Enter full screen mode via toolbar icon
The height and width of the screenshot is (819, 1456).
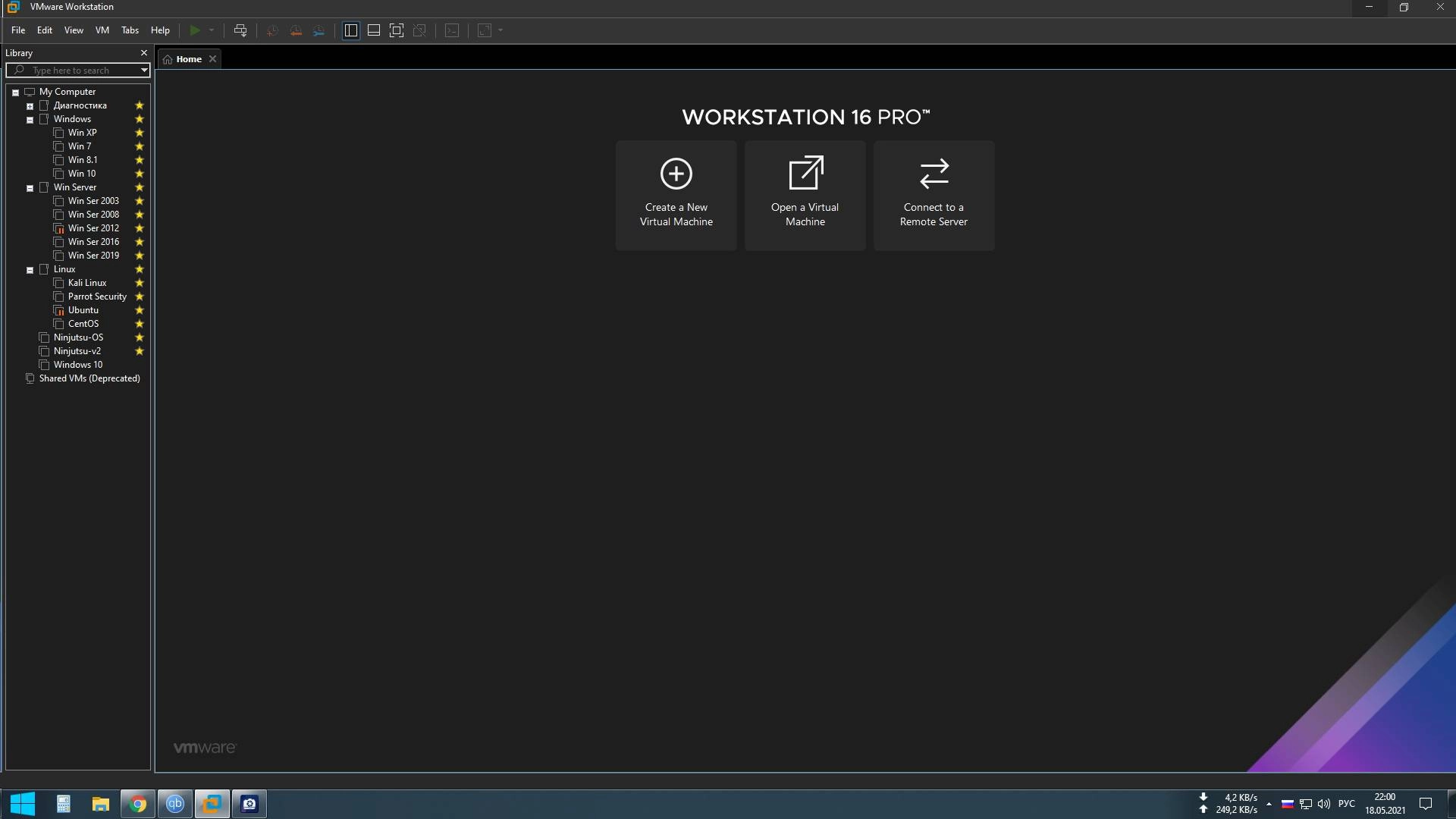click(397, 30)
